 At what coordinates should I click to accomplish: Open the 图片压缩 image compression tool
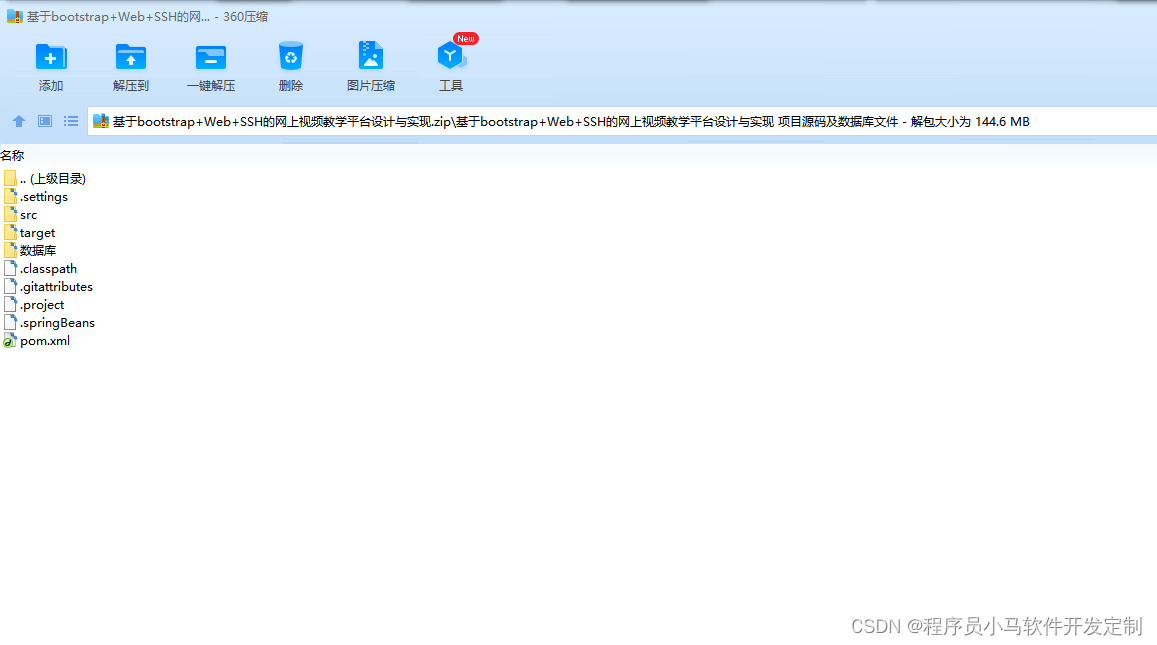pos(370,57)
